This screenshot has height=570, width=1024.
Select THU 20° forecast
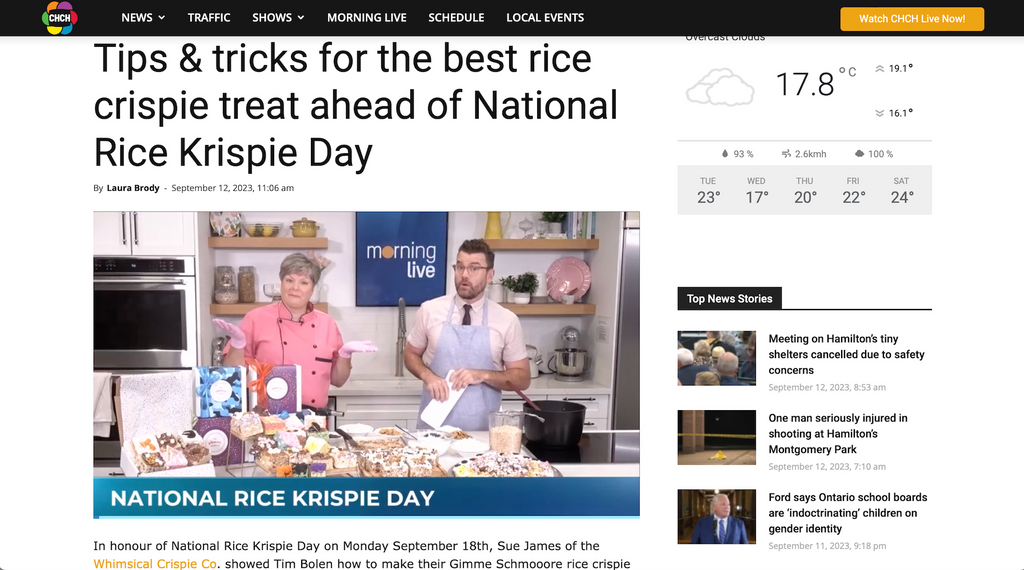tap(805, 190)
